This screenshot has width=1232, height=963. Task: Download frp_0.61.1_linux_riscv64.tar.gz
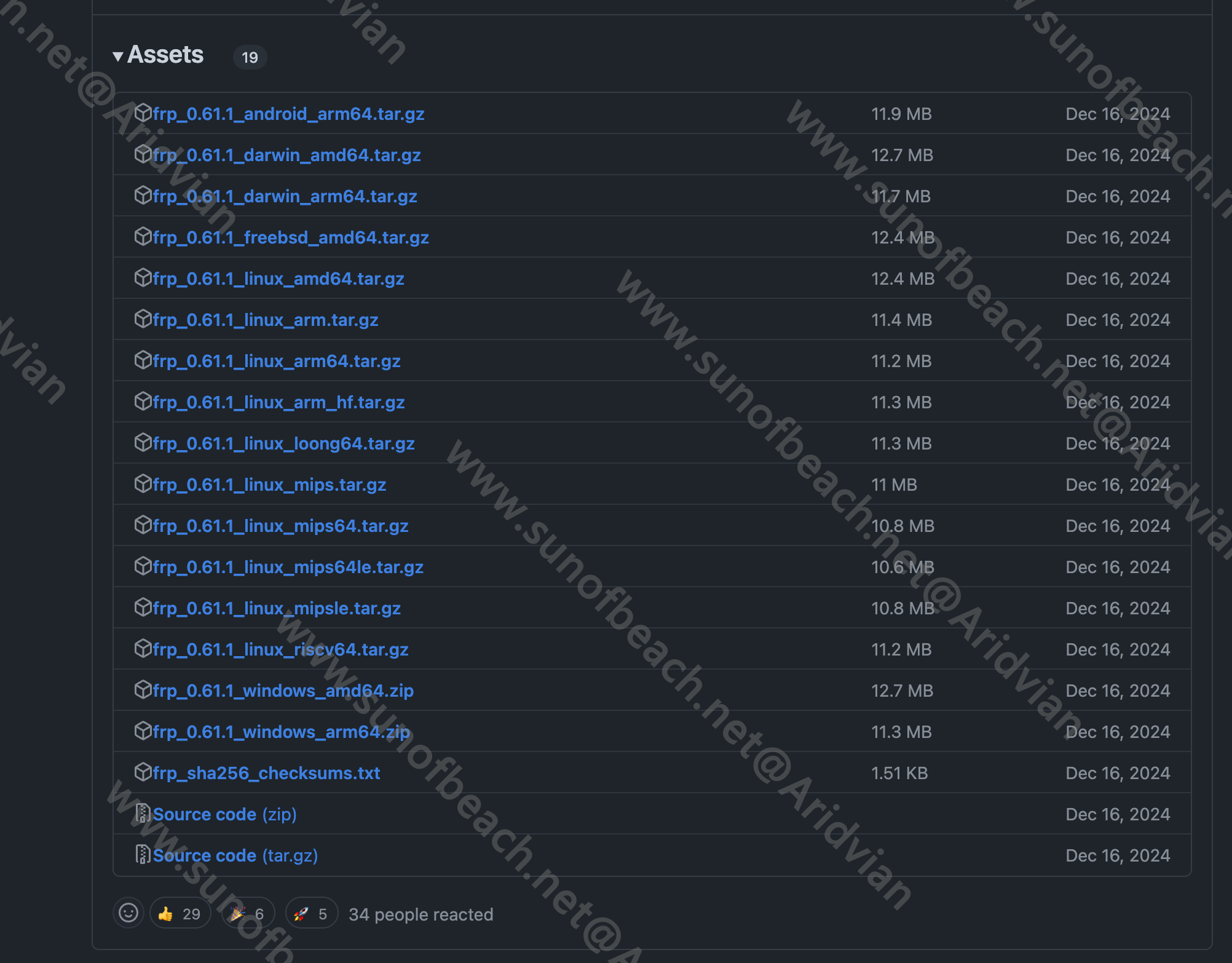pyautogui.click(x=280, y=649)
